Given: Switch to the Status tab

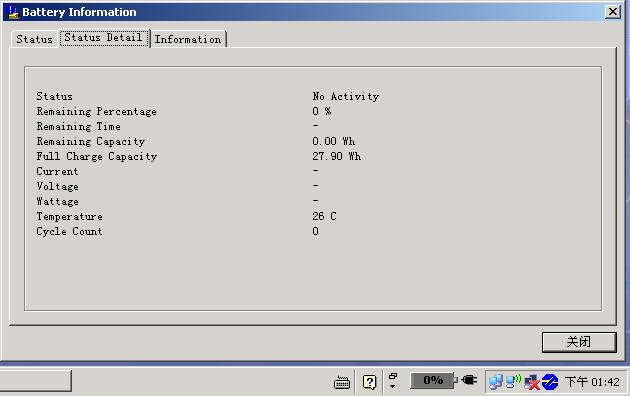Looking at the screenshot, I should pos(34,39).
